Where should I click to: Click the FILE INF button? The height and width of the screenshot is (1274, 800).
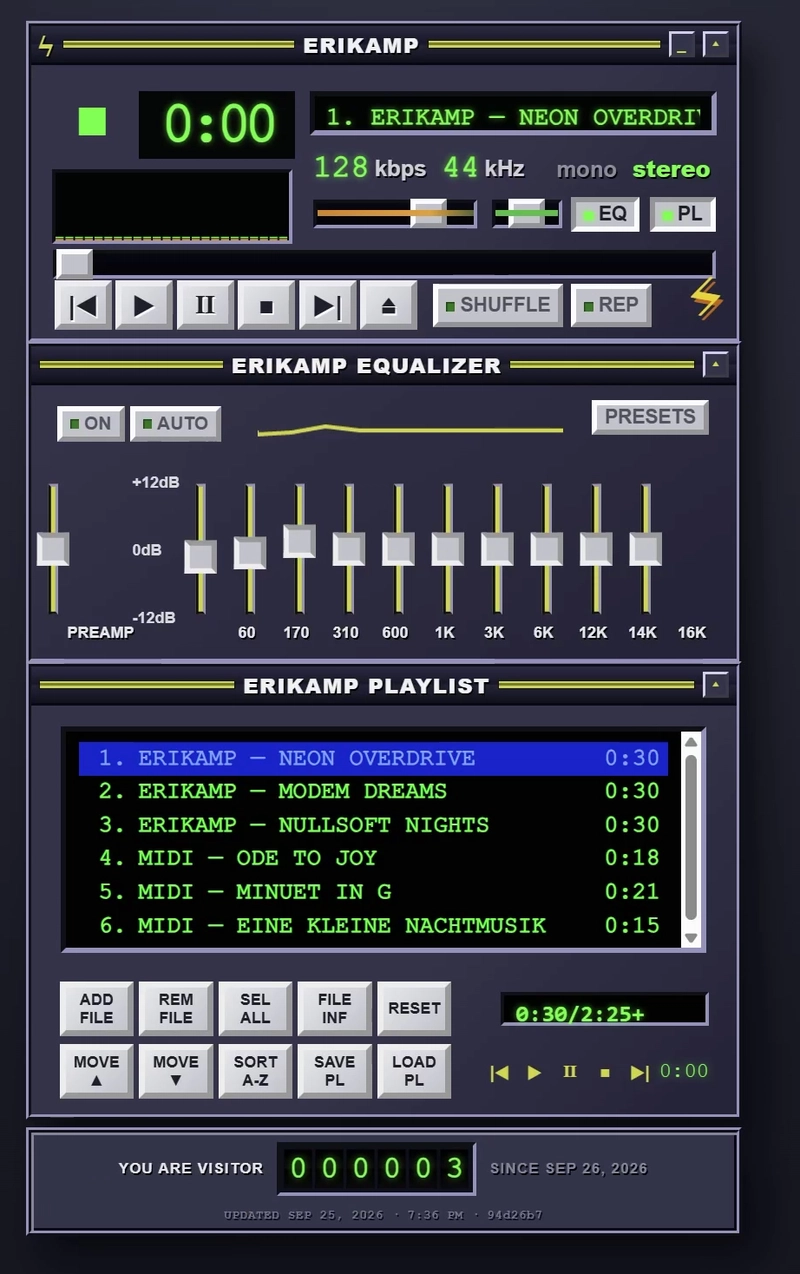point(334,1008)
